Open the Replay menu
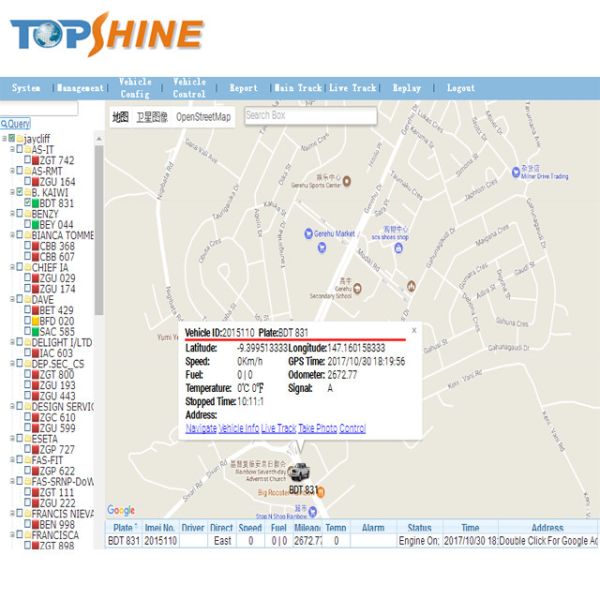The width and height of the screenshot is (600, 600). point(406,88)
